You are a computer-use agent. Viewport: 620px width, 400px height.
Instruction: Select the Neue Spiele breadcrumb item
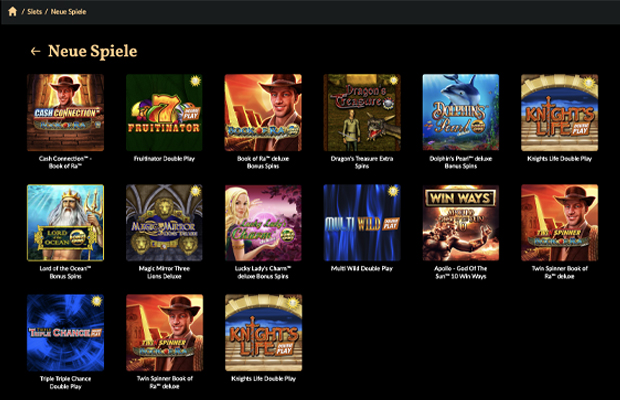click(68, 12)
